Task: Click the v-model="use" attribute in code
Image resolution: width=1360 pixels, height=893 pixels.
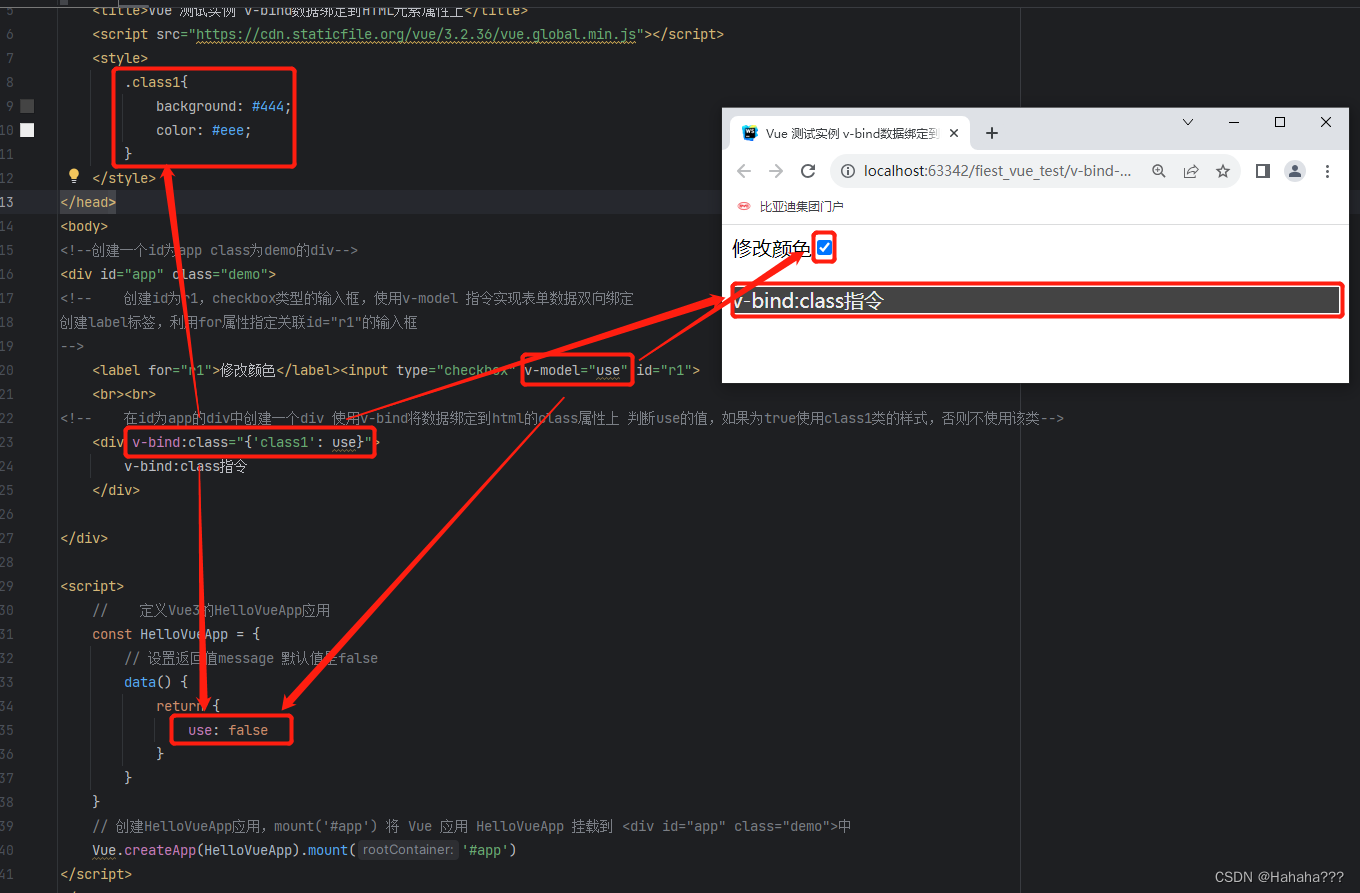Action: [x=576, y=370]
